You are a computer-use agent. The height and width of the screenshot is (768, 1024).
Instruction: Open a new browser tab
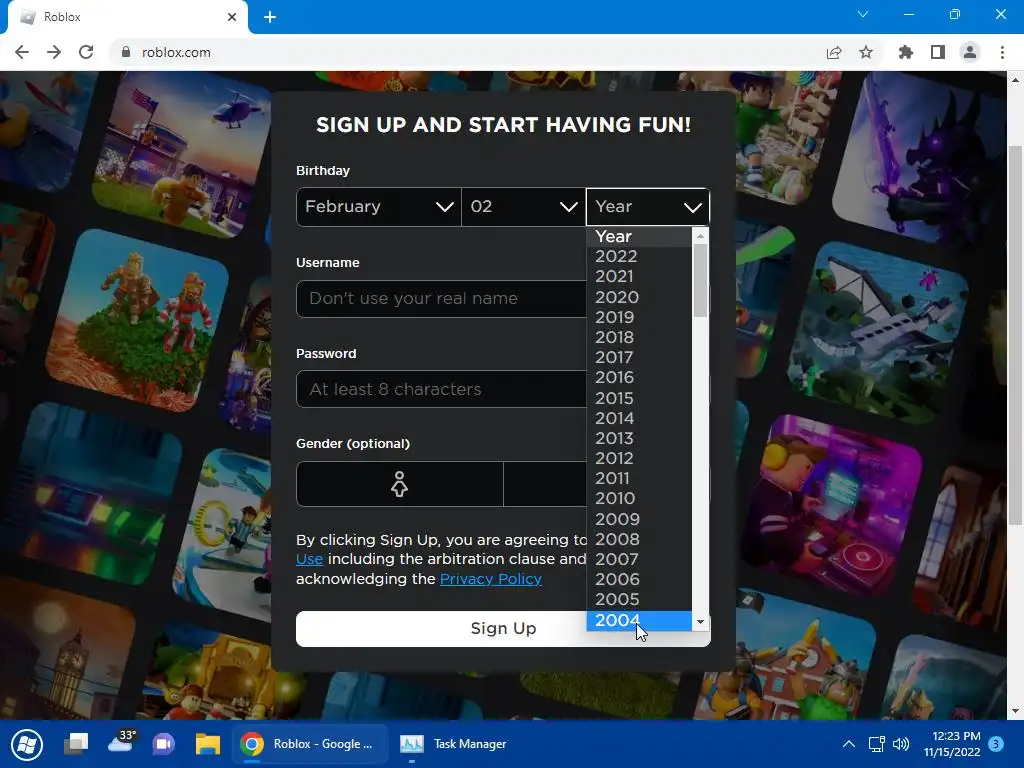tap(270, 17)
